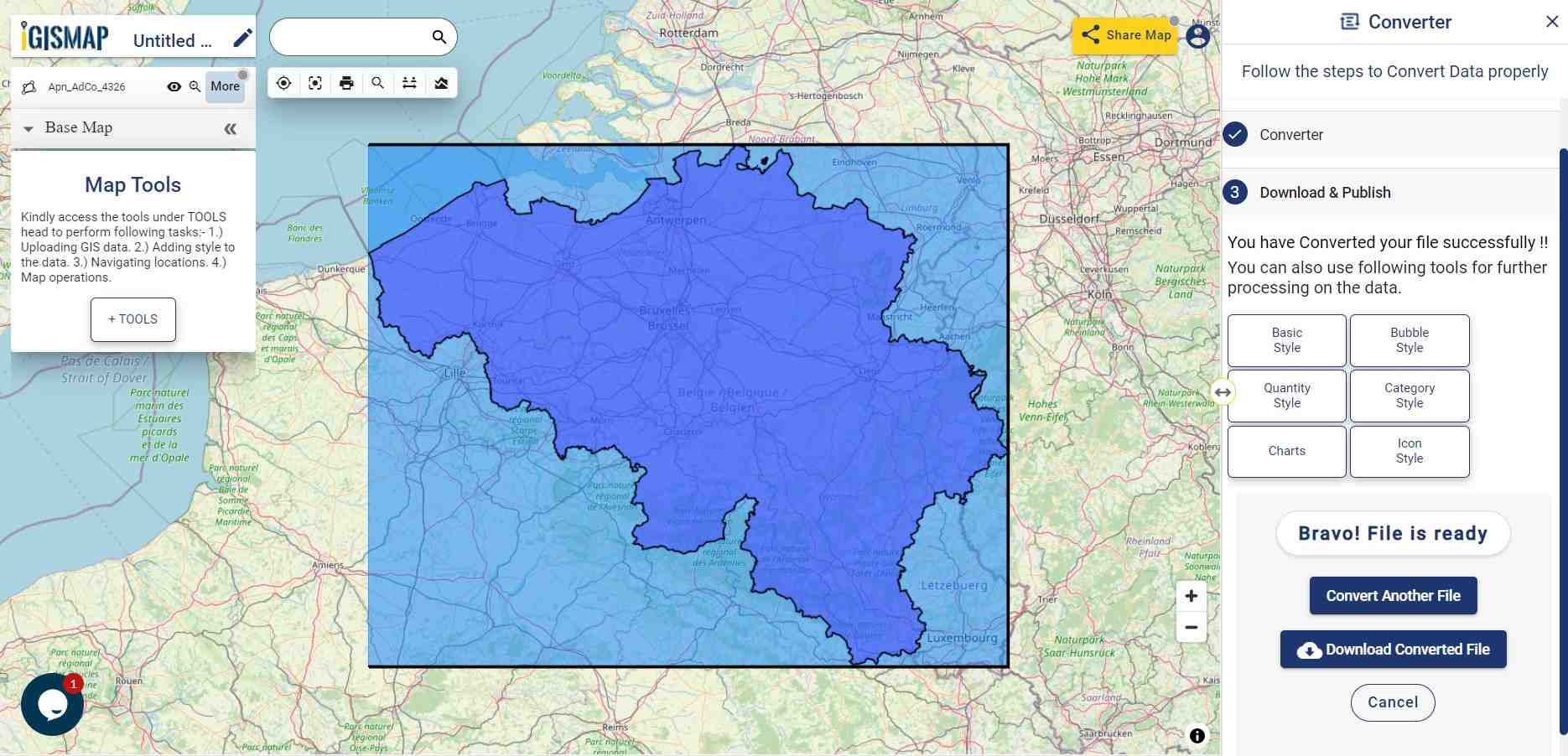The image size is (1568, 756).
Task: Click the print map icon
Action: click(346, 83)
